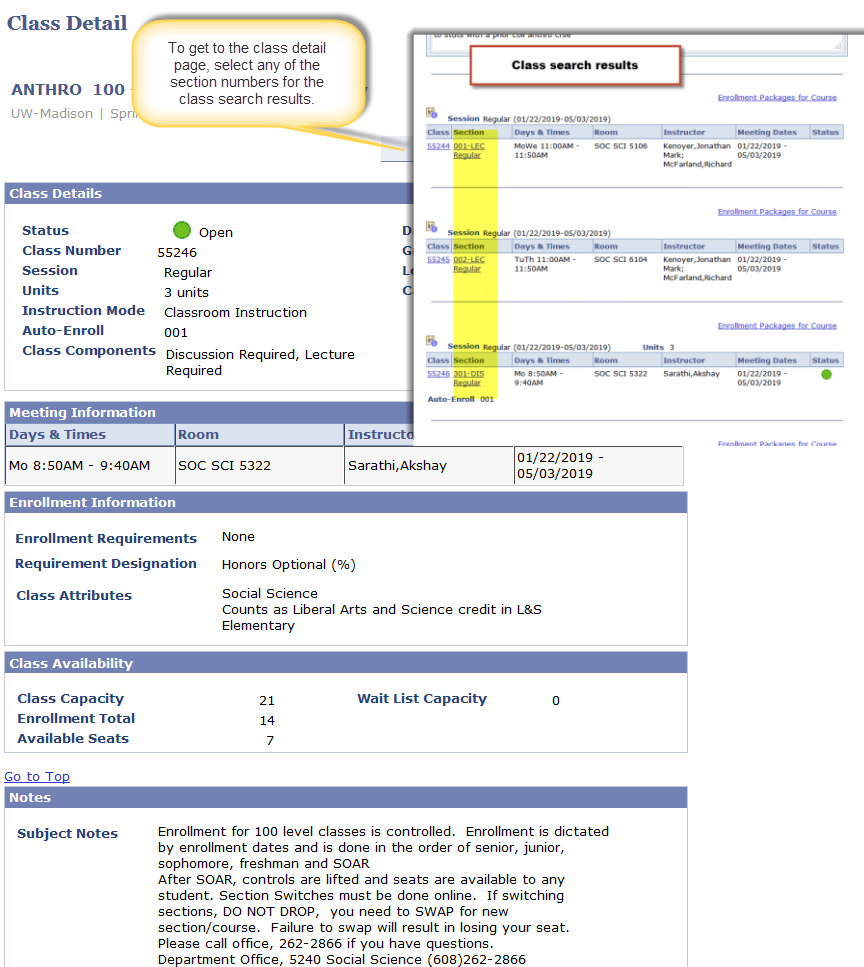Click the Class Number value 55246
864x967 pixels.
177,253
